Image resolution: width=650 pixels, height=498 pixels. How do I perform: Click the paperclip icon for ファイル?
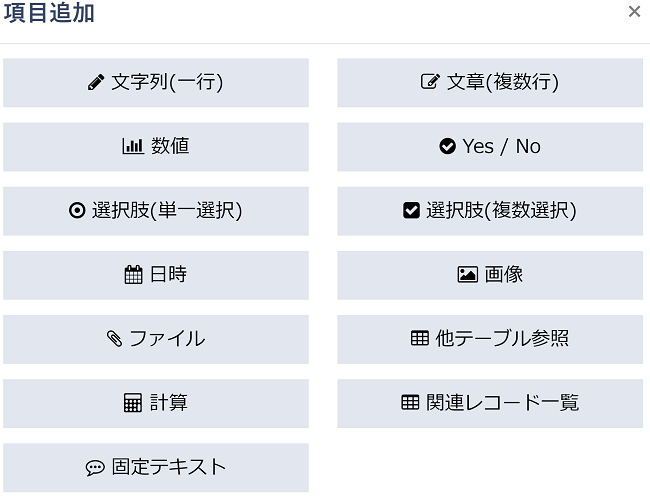pyautogui.click(x=114, y=339)
